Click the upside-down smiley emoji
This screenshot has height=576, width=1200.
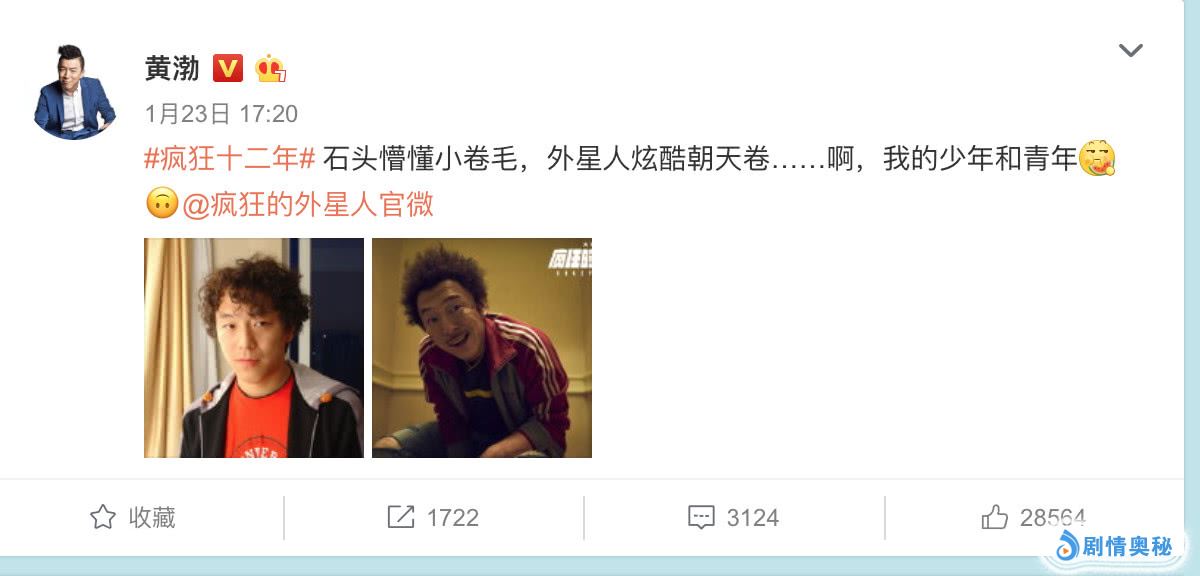[161, 204]
